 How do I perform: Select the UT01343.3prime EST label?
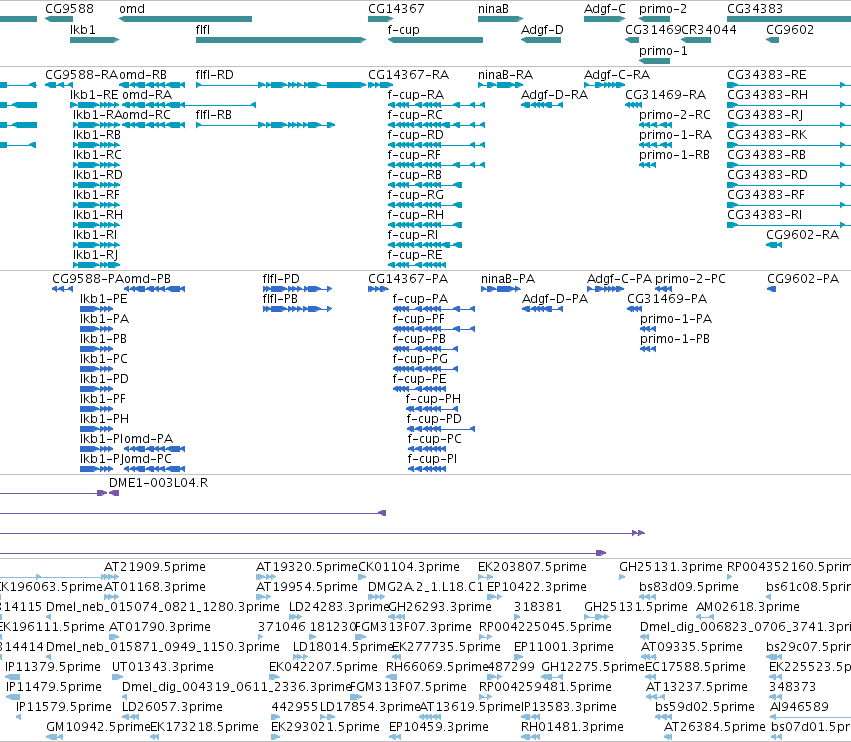click(163, 667)
